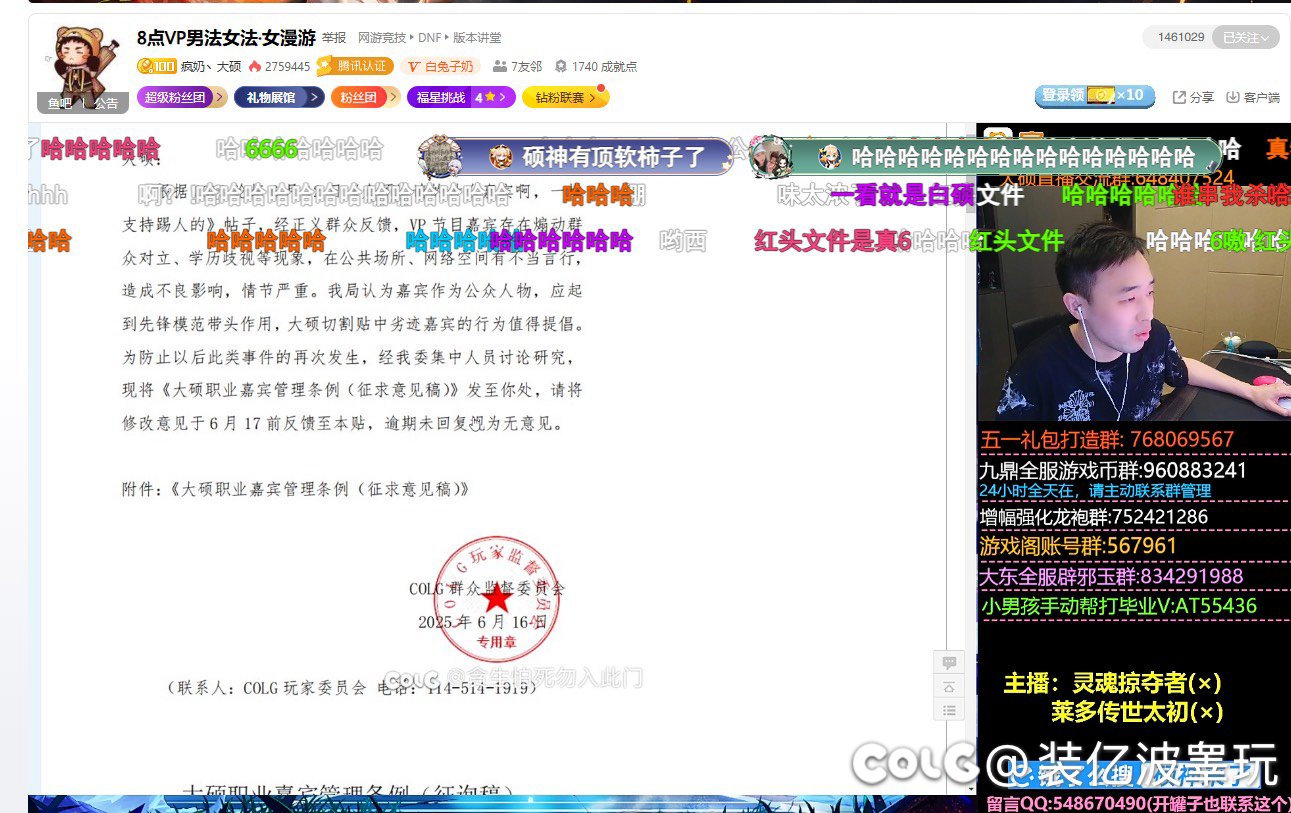Image resolution: width=1291 pixels, height=813 pixels.
Task: Open the 已关注 followed dropdown
Action: click(1246, 37)
